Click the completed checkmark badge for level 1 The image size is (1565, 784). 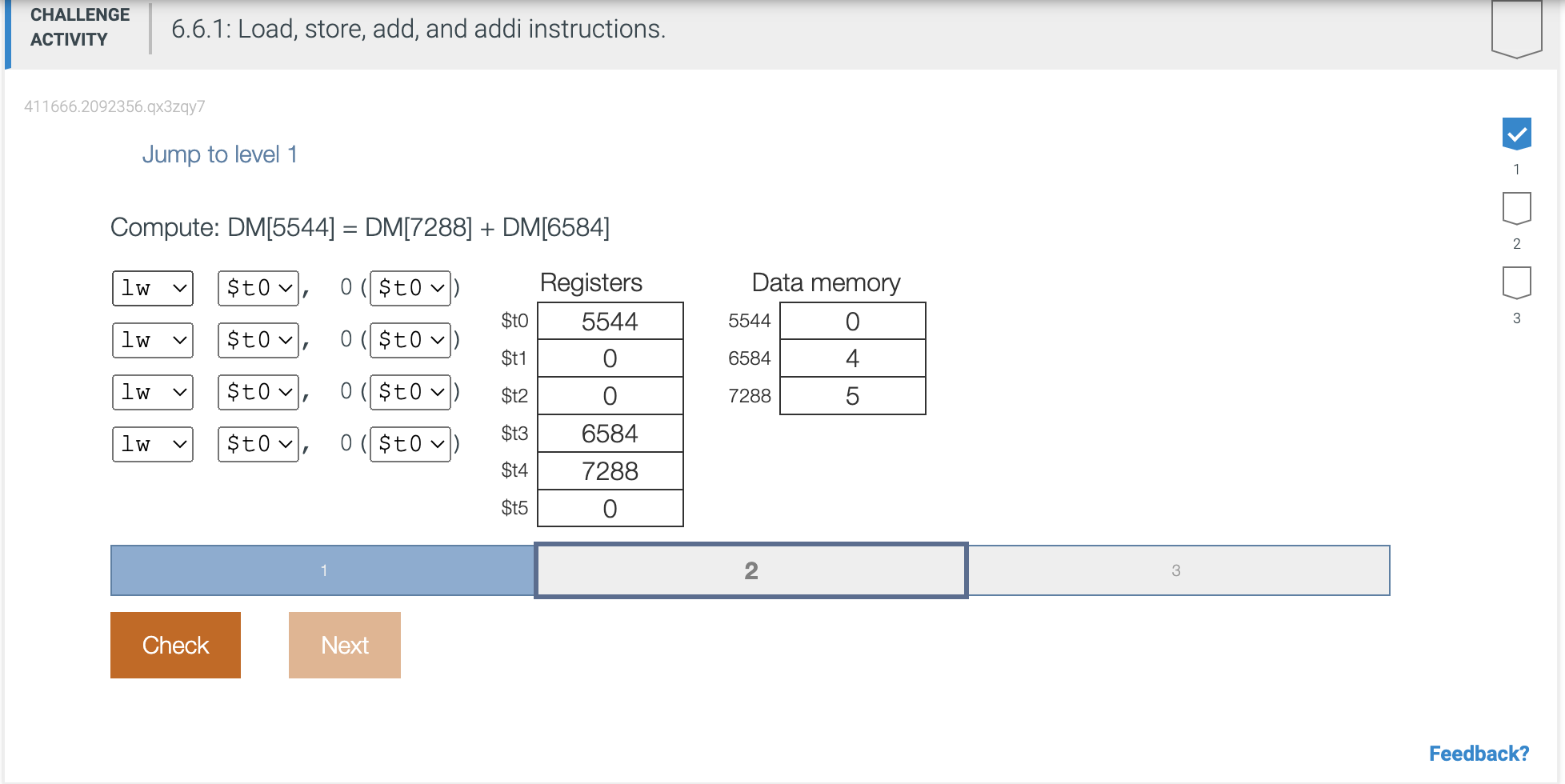(x=1517, y=134)
